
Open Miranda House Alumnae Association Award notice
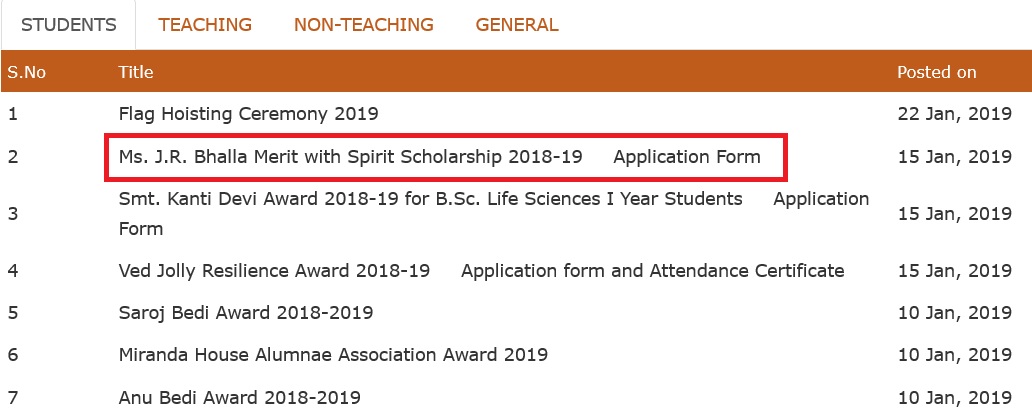pos(333,355)
